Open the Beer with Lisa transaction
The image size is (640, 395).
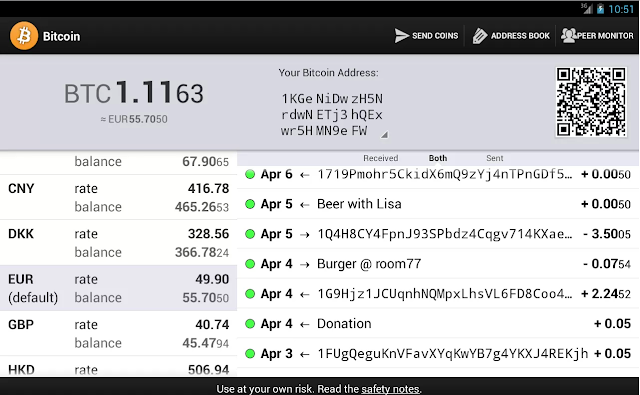[438, 204]
